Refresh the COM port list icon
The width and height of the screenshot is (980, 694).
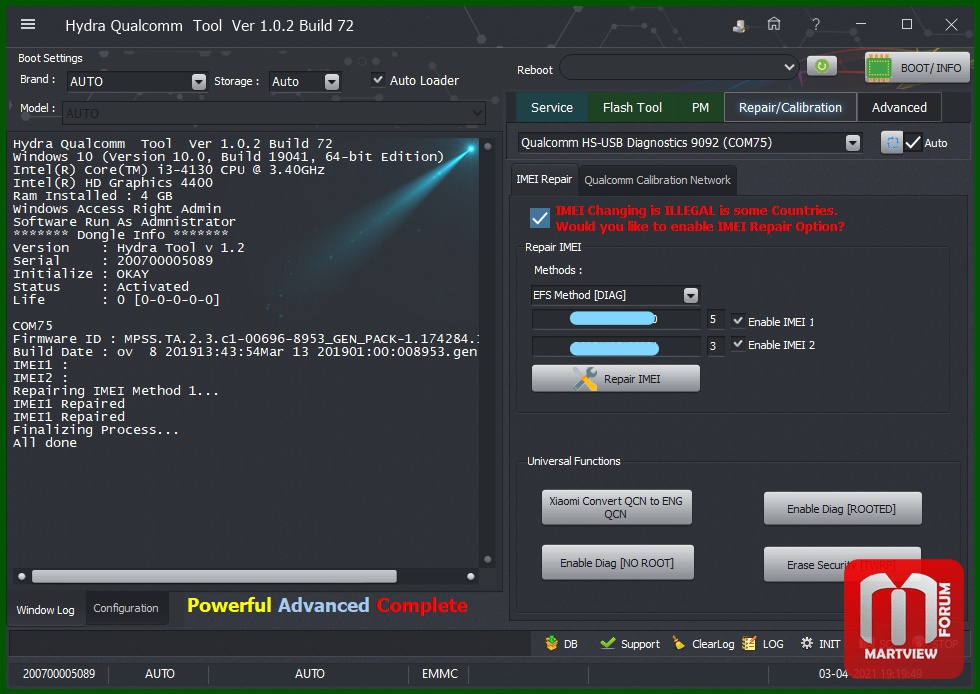(x=892, y=143)
